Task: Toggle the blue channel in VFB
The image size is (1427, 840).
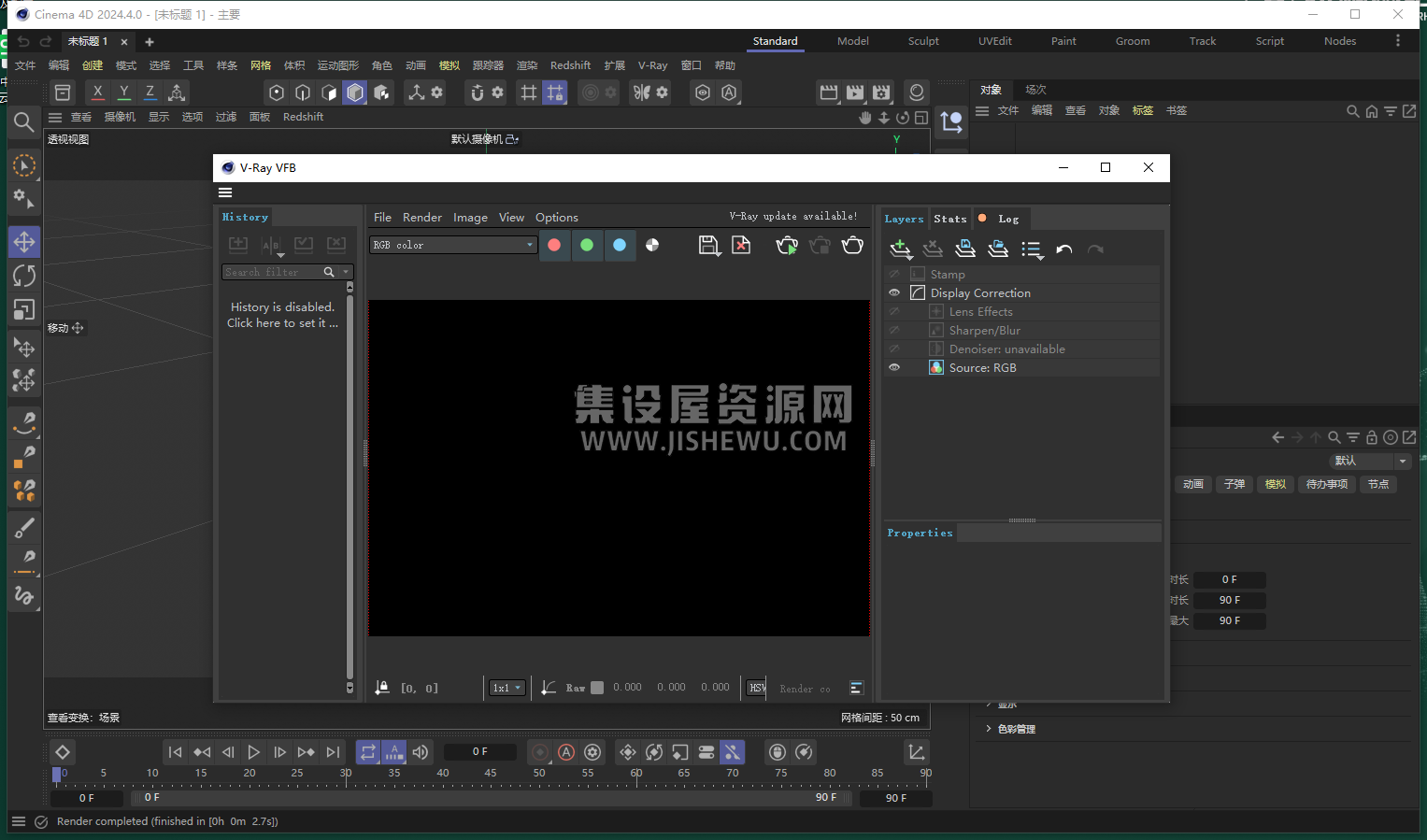Action: pos(620,245)
